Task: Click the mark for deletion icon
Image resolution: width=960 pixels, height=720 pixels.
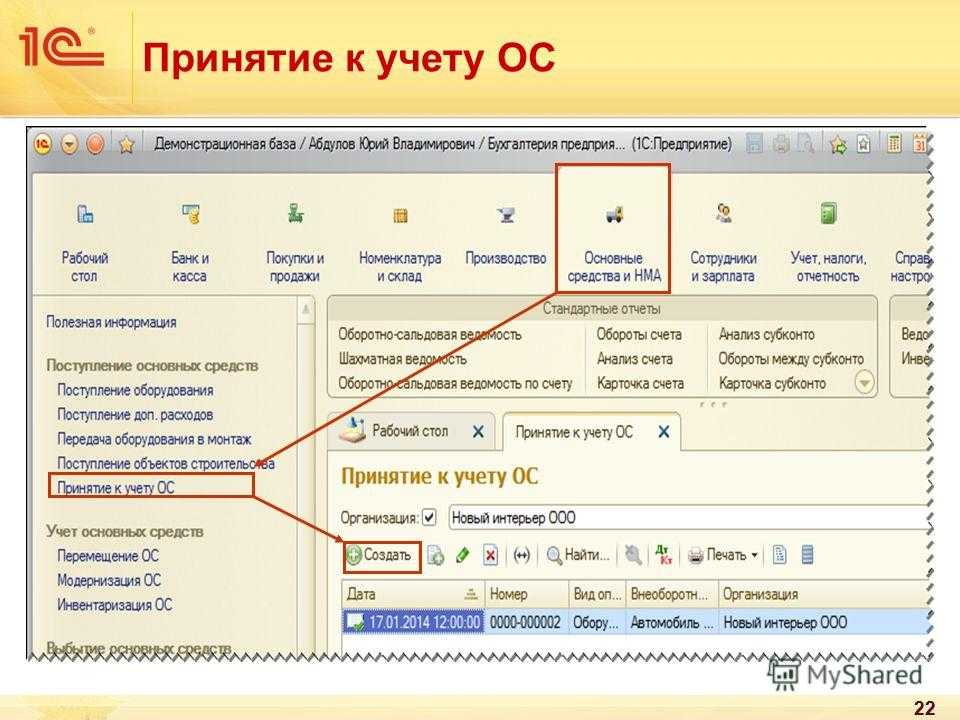Action: [490, 555]
